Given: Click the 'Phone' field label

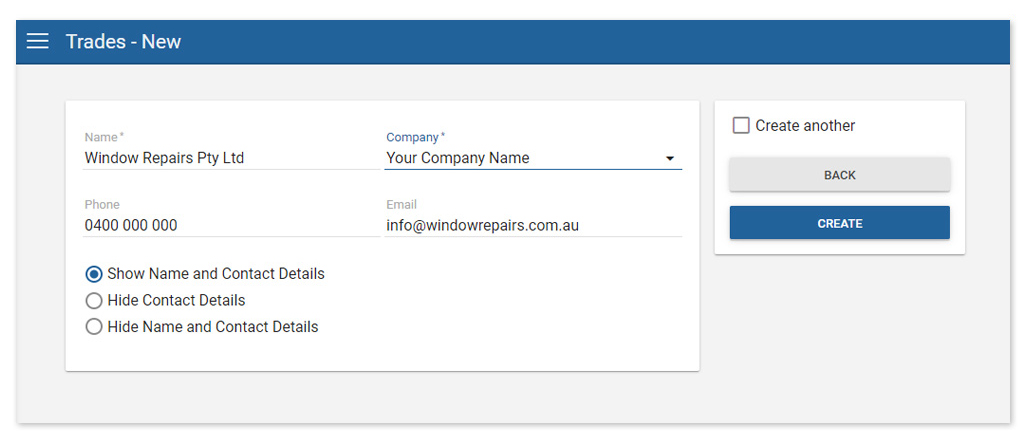Looking at the screenshot, I should point(102,205).
